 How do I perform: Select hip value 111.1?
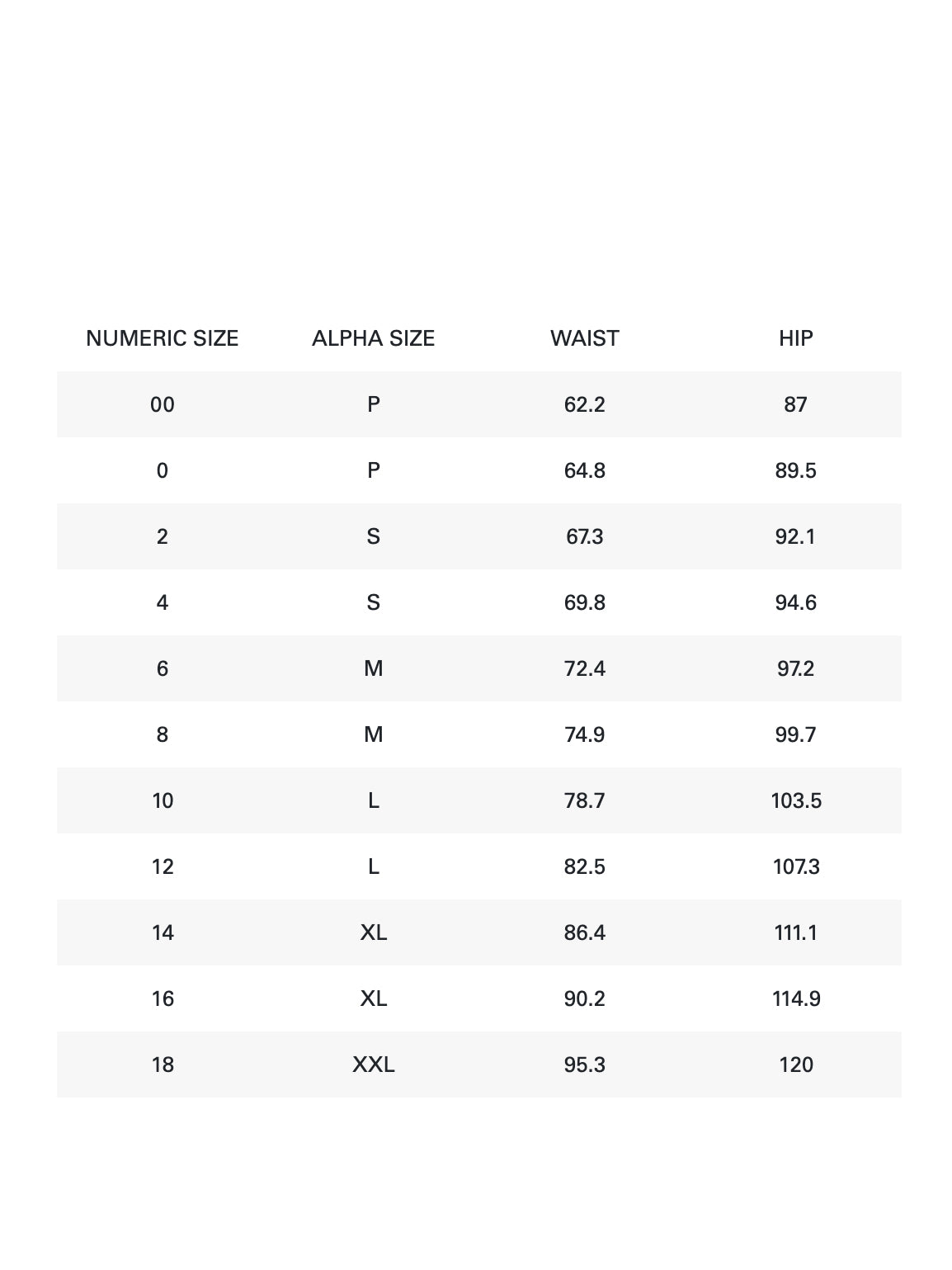tap(795, 932)
